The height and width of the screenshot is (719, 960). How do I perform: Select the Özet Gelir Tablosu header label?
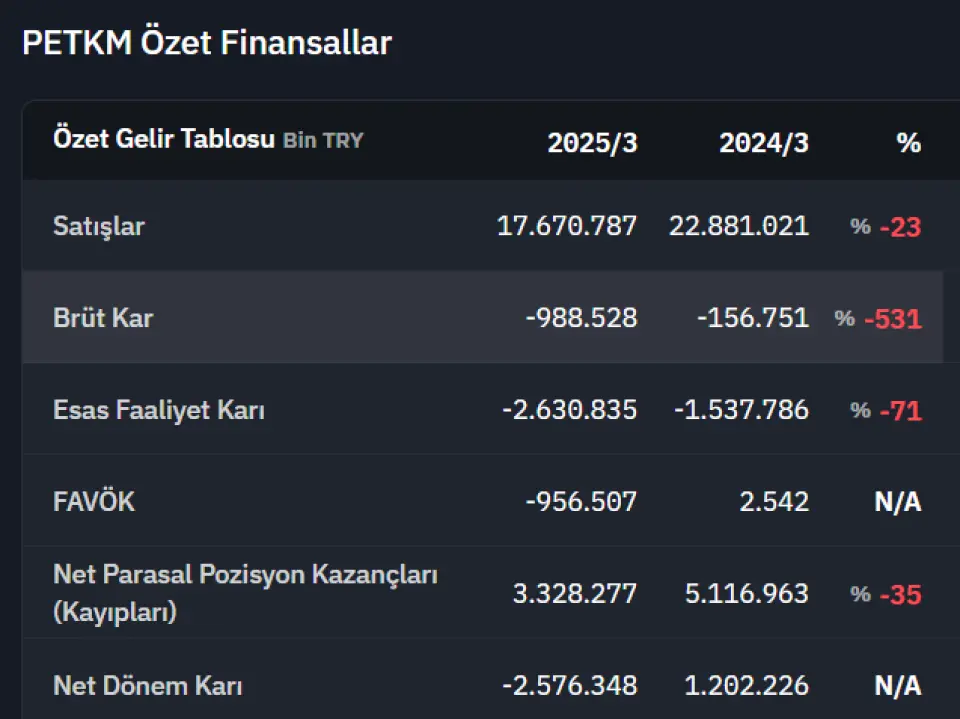(164, 138)
